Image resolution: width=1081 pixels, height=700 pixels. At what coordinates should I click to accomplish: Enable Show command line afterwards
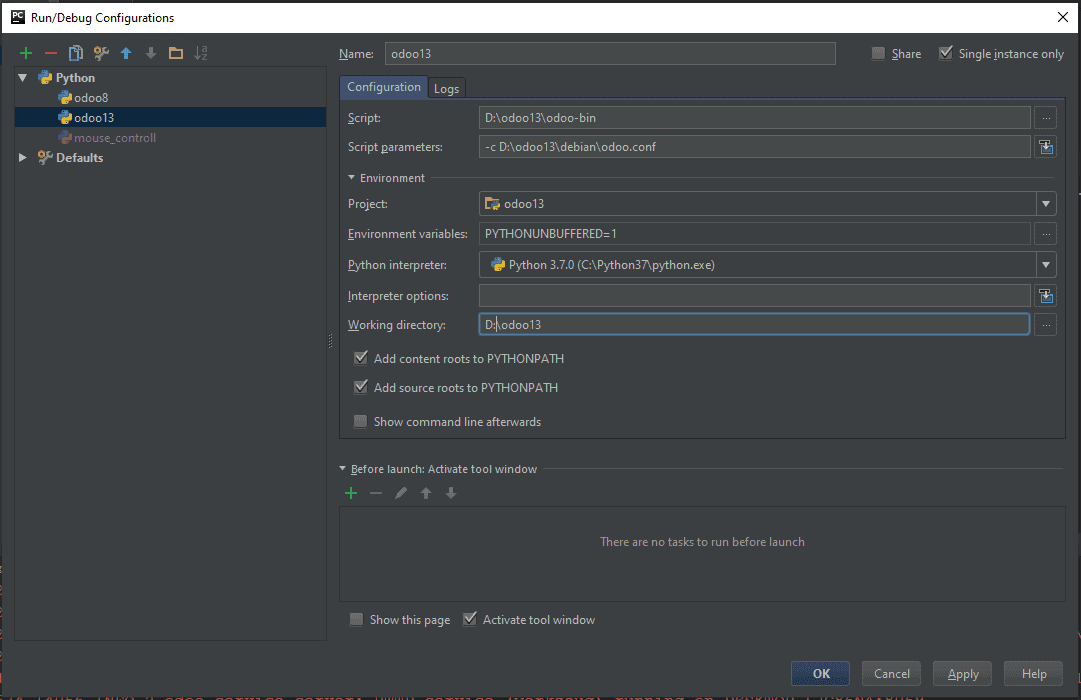click(x=359, y=421)
